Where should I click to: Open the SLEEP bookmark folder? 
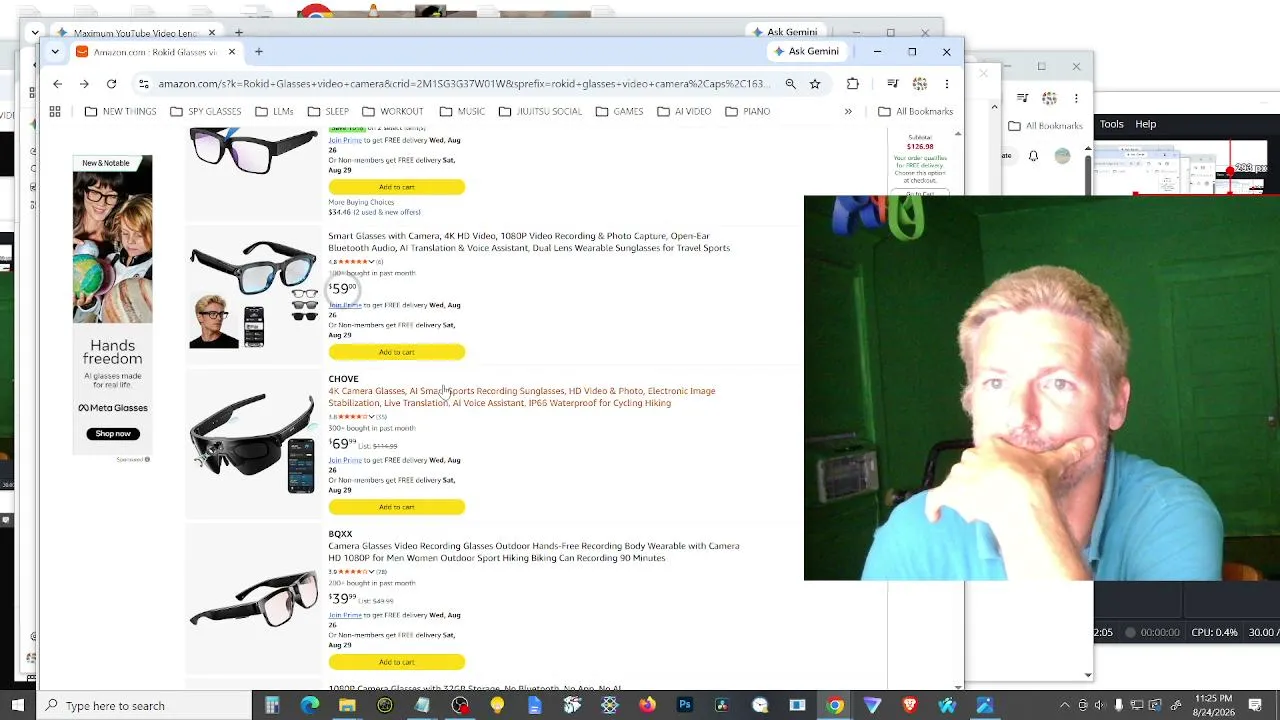328,111
